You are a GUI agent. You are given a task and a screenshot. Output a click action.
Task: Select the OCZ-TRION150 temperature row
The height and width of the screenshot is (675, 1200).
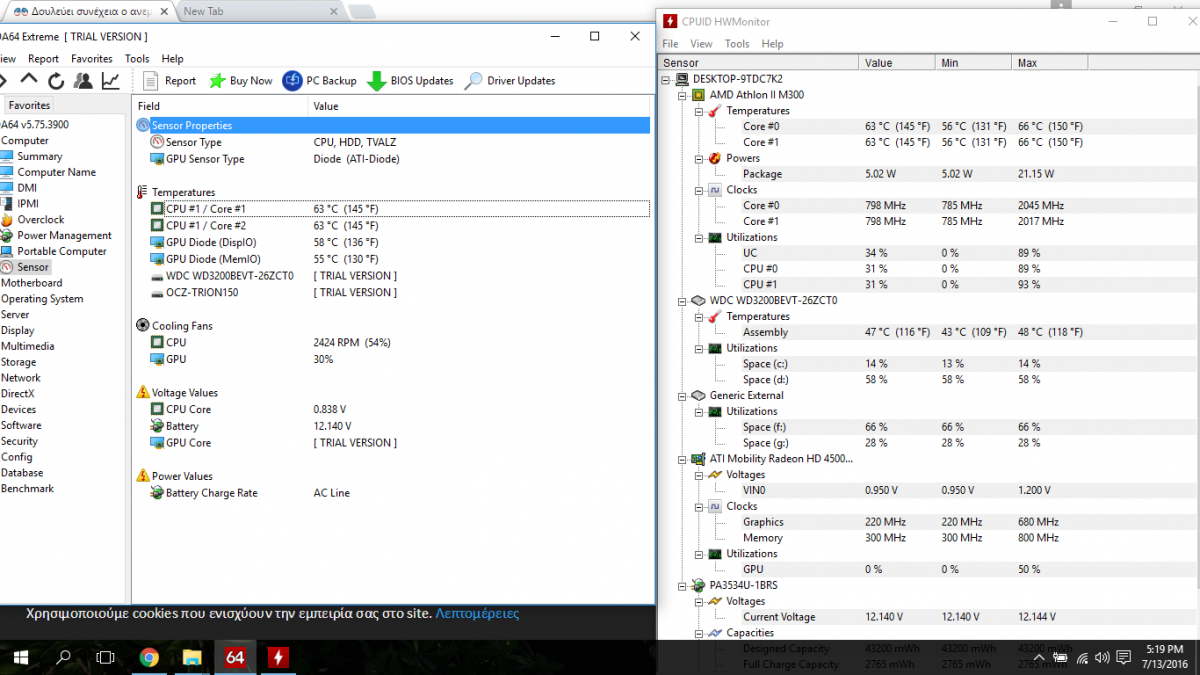[393, 293]
